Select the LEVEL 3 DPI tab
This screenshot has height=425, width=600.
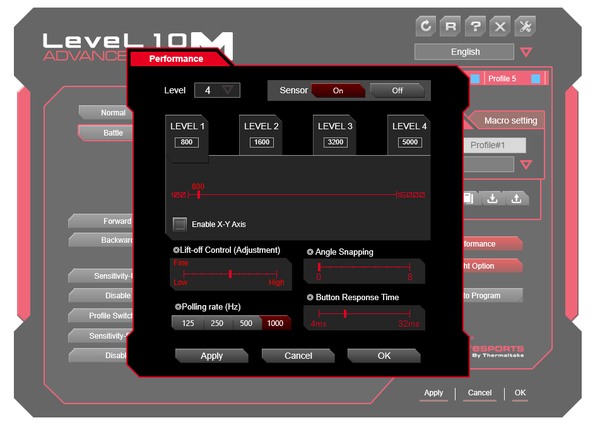[335, 135]
